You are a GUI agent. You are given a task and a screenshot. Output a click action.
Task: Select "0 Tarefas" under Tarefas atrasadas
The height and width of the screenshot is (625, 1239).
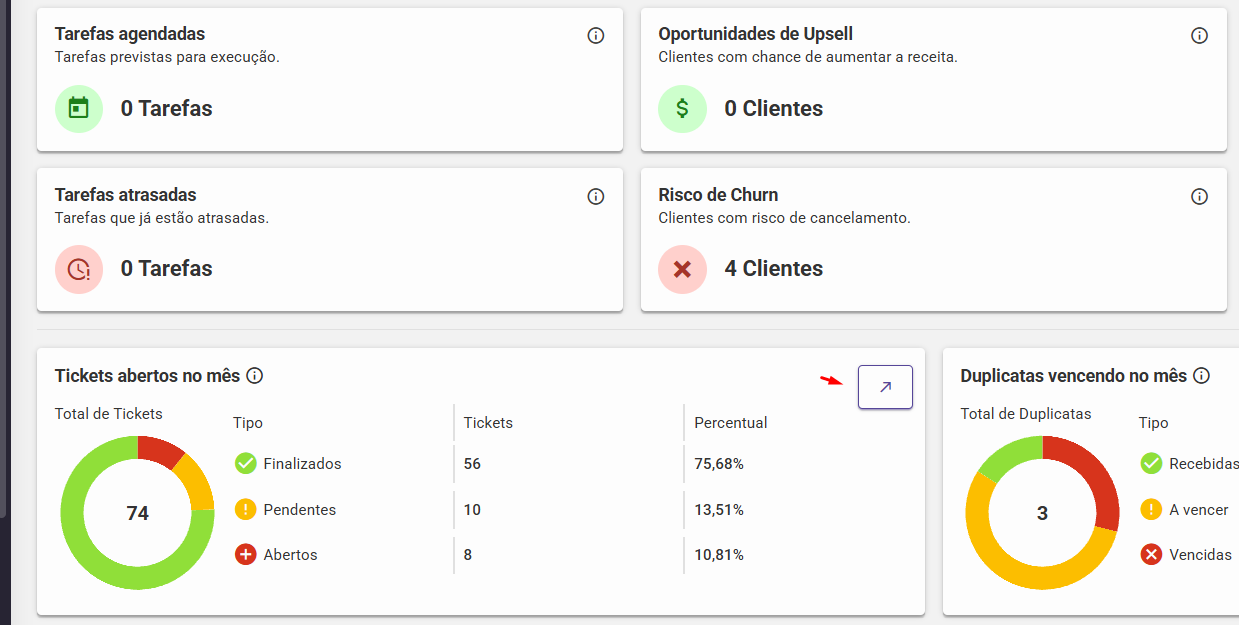(167, 269)
